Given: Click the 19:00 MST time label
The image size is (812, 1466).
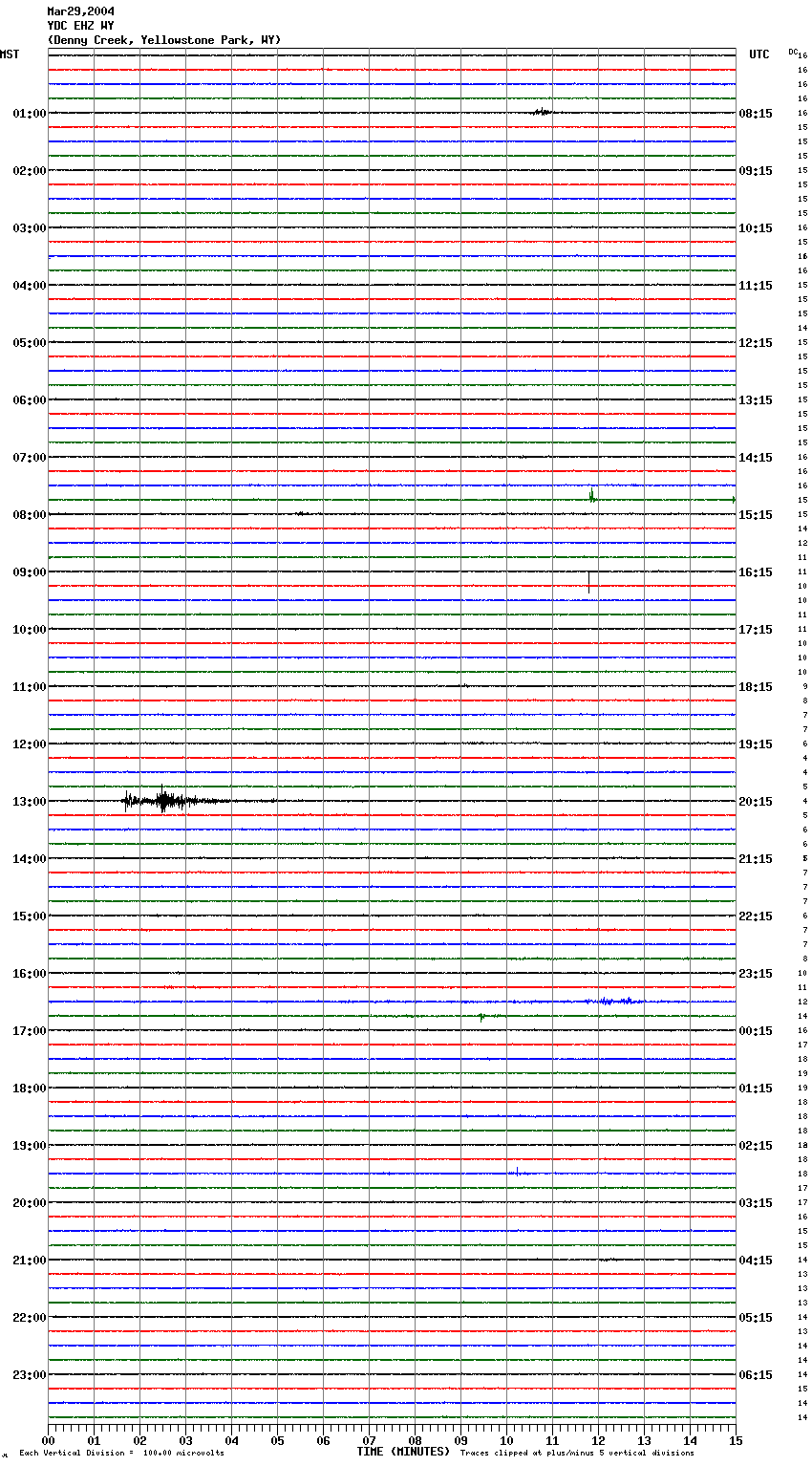Looking at the screenshot, I should point(30,1146).
